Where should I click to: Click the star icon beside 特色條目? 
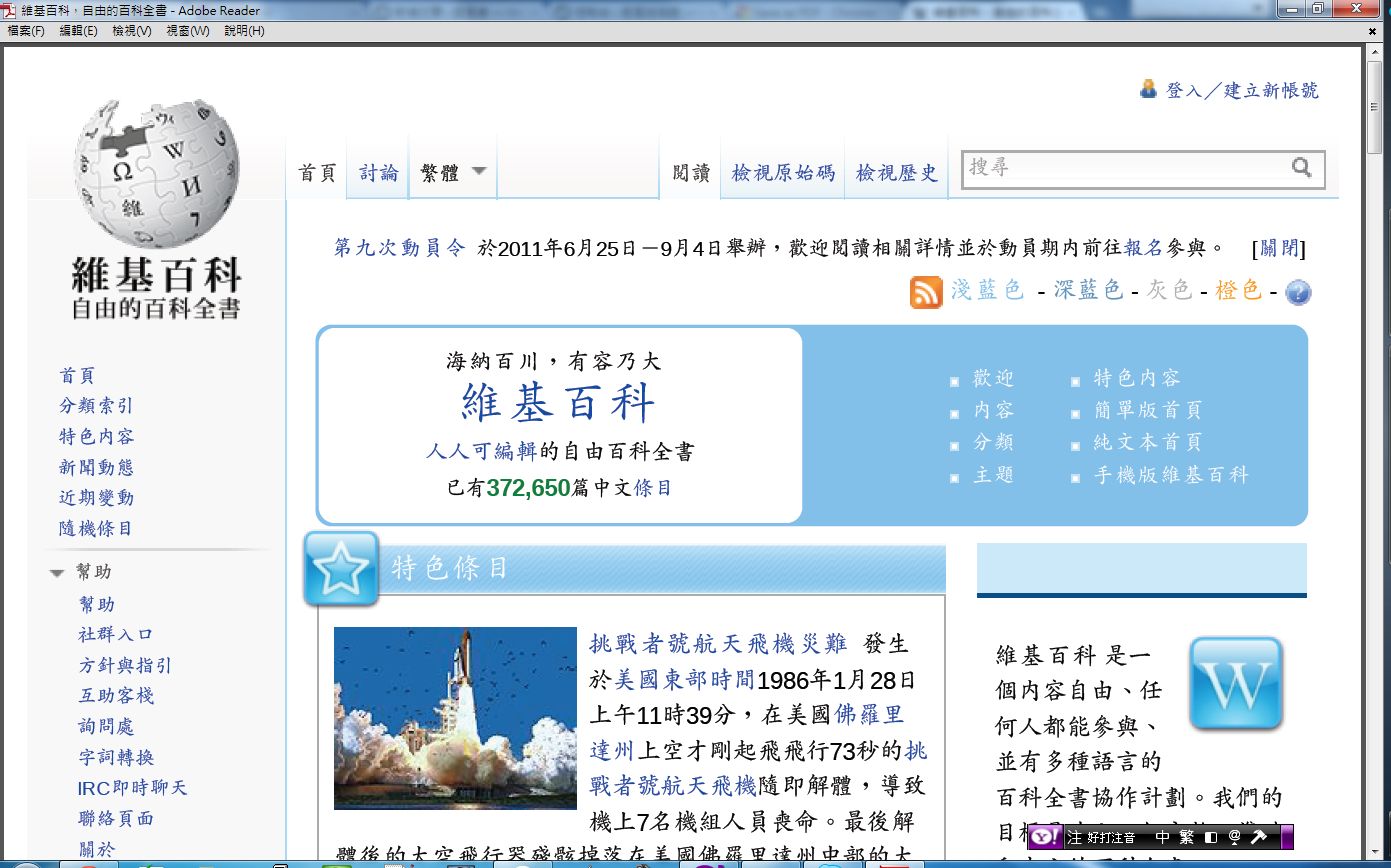pyautogui.click(x=341, y=569)
